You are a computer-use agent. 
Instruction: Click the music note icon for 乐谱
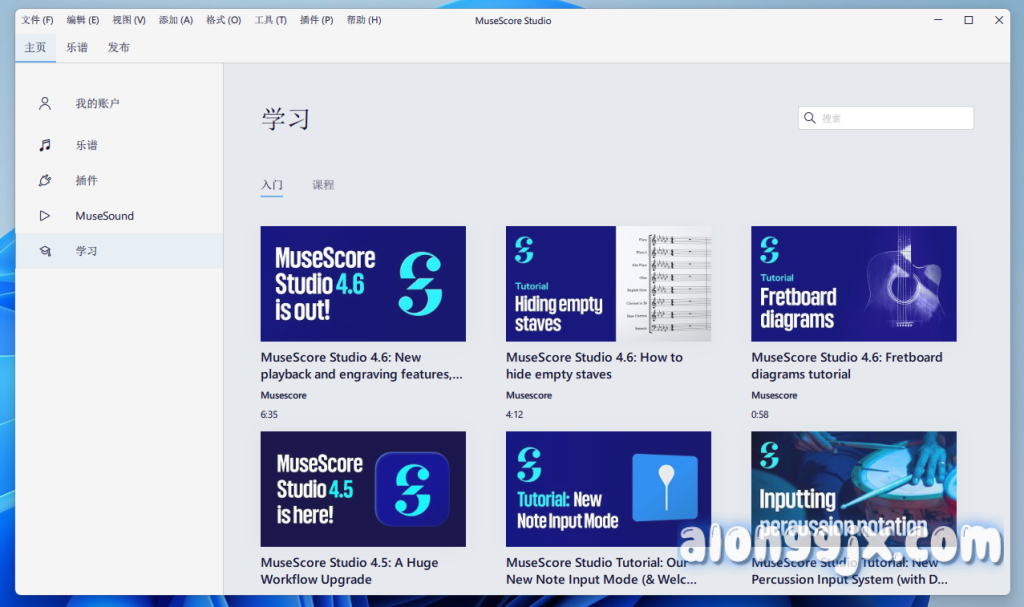(x=45, y=145)
